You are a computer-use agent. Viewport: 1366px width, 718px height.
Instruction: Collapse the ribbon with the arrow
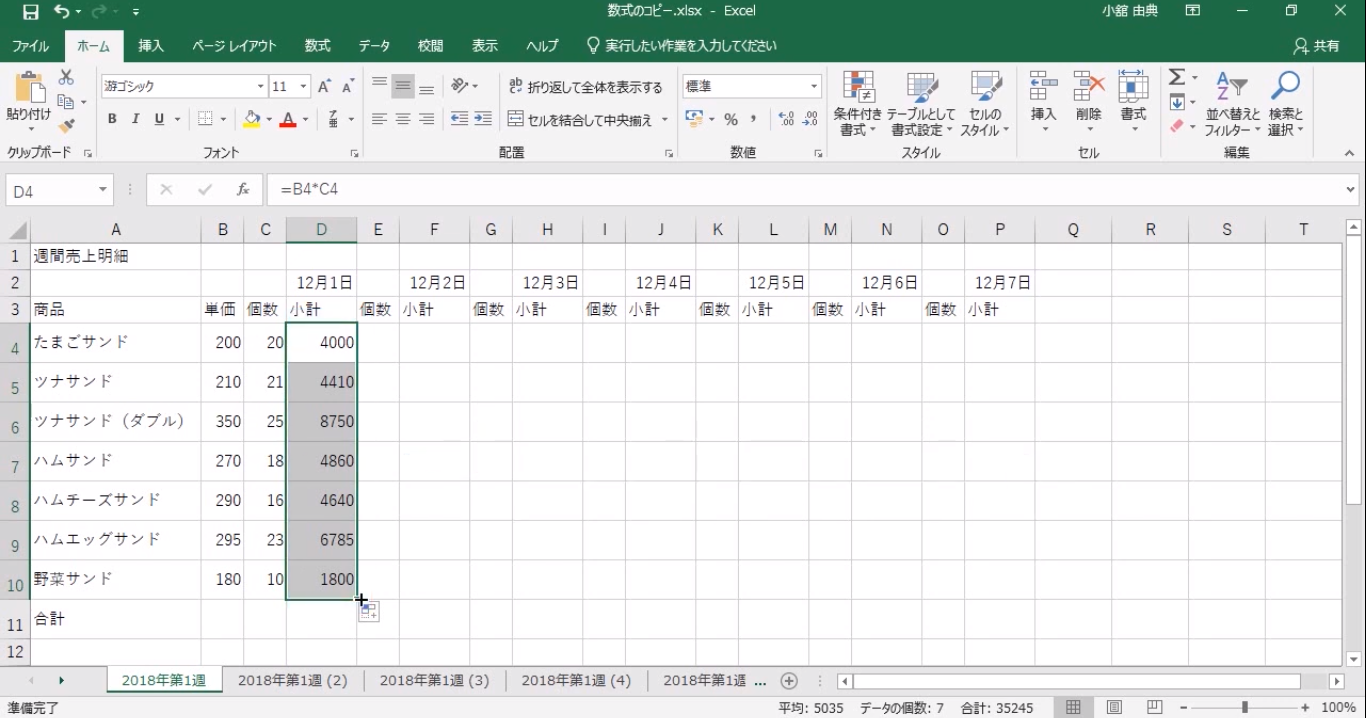pyautogui.click(x=1349, y=153)
